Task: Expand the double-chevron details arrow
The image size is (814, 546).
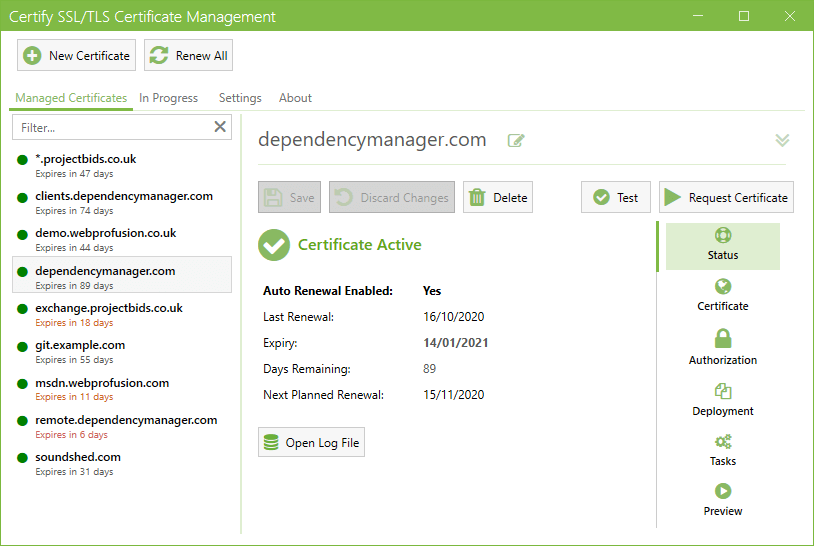Action: [782, 140]
